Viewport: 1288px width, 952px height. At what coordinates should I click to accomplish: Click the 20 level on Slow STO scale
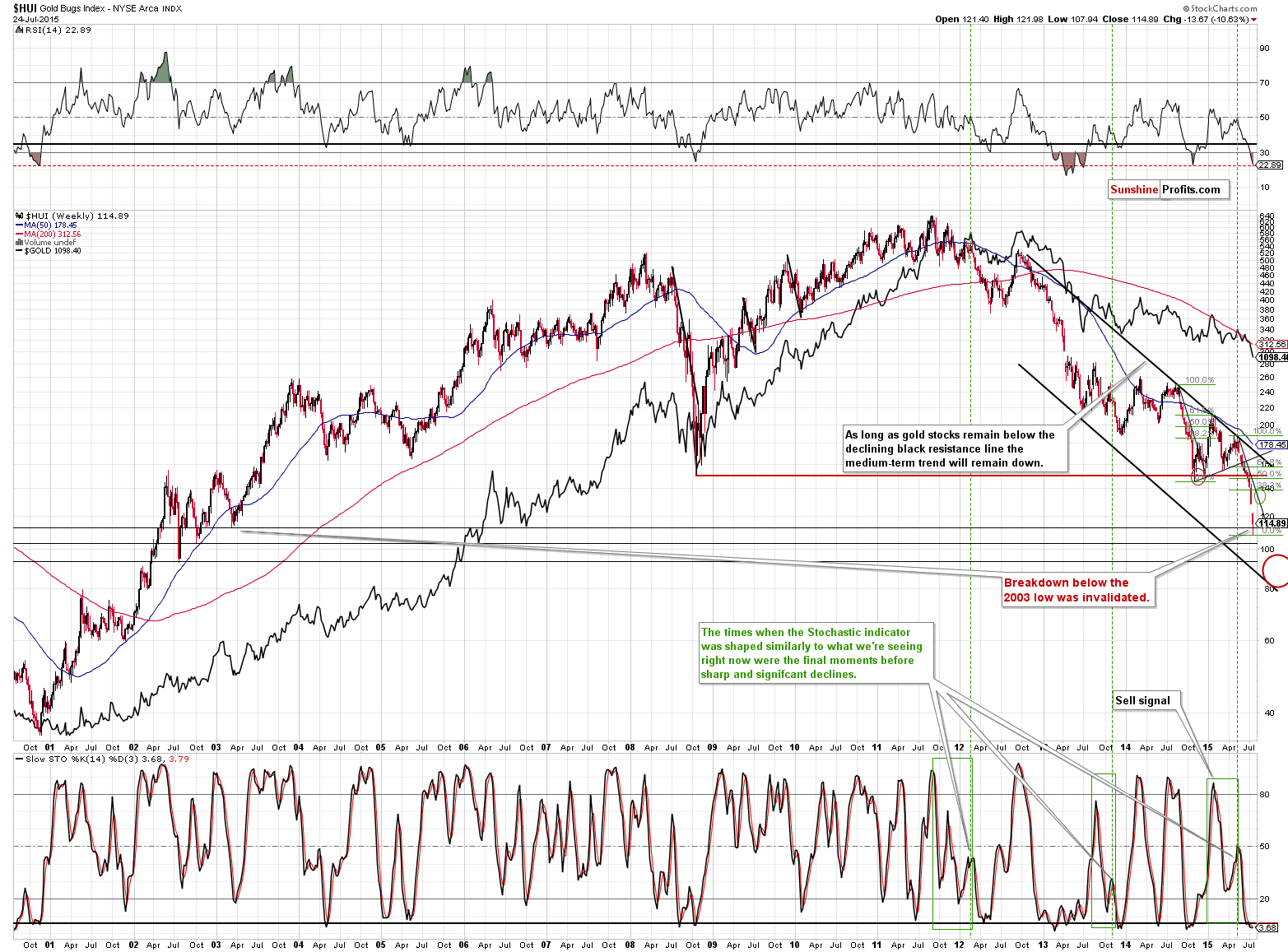(1264, 899)
